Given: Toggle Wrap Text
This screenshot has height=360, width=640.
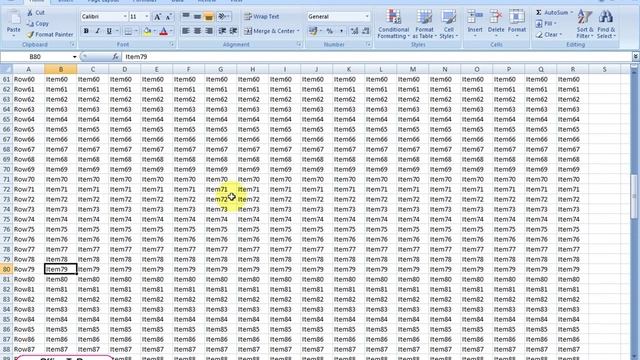Looking at the screenshot, I should click(262, 17).
